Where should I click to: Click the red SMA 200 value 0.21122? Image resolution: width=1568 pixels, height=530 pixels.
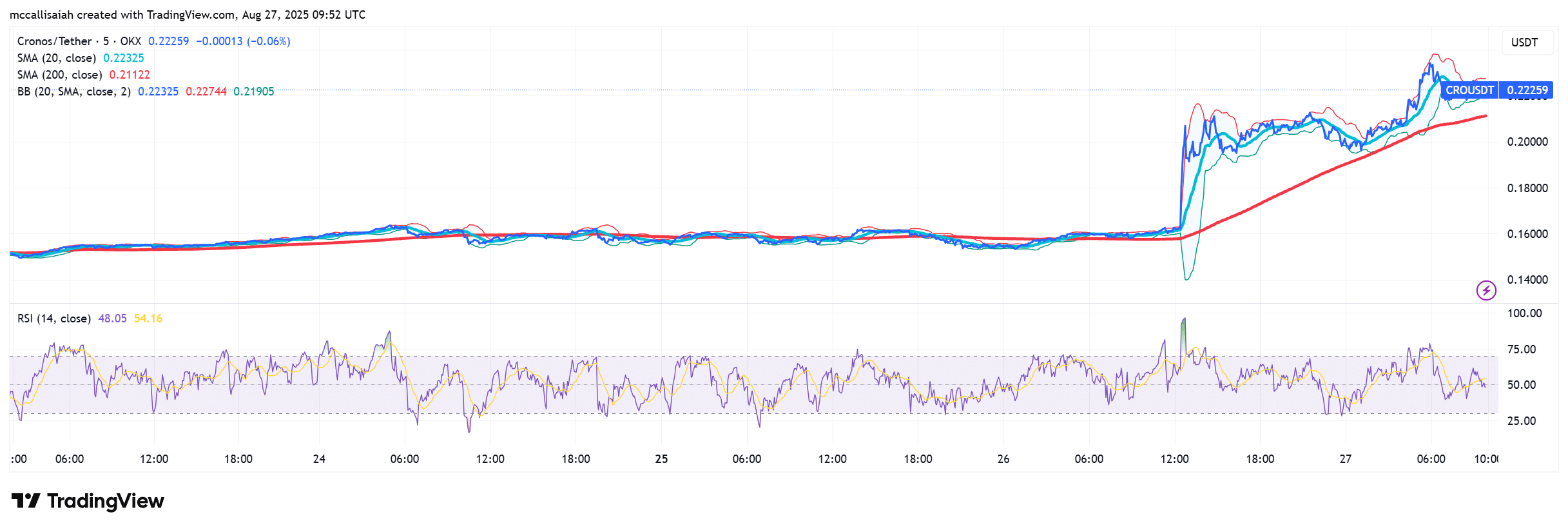(x=130, y=75)
